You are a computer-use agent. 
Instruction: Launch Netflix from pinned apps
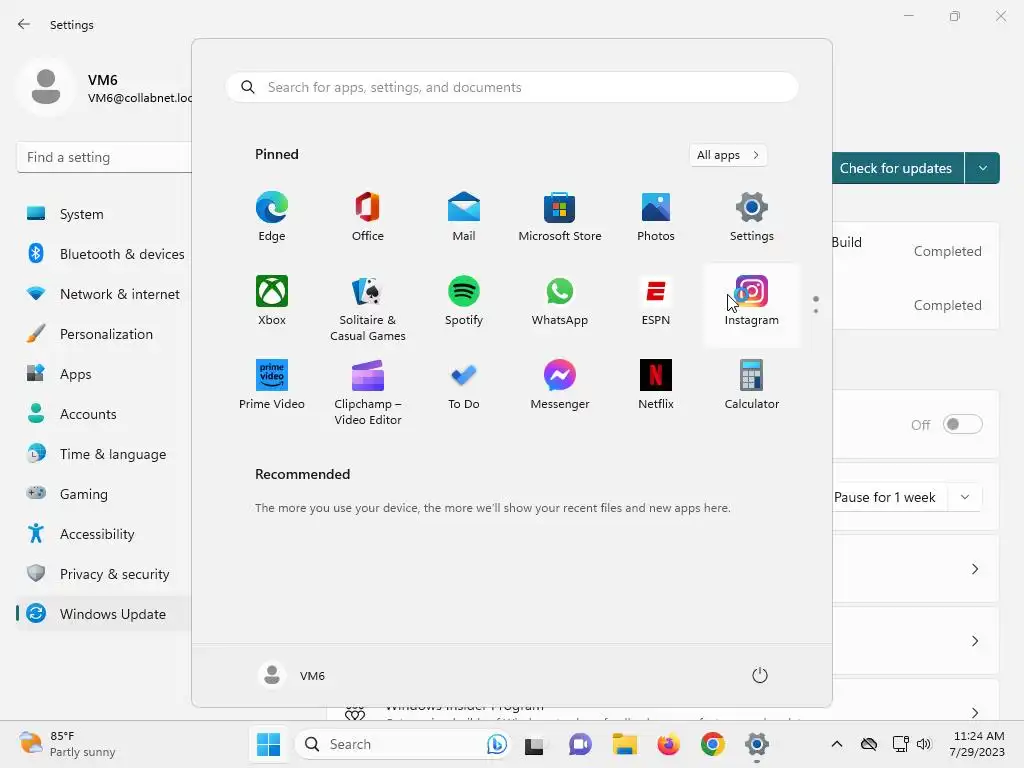click(656, 385)
